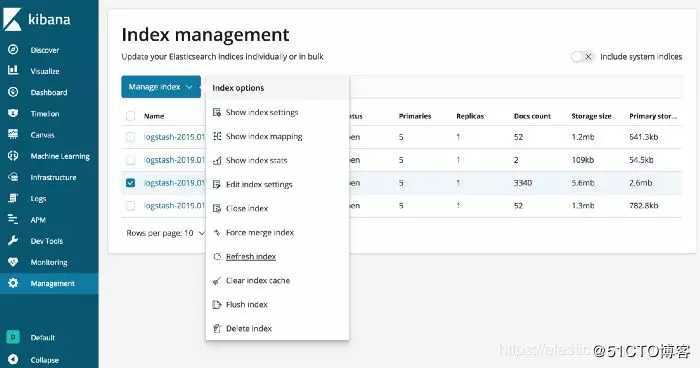Image resolution: width=700 pixels, height=368 pixels.
Task: Open the logstash index with 1.3mb storage
Action: (x=175, y=205)
